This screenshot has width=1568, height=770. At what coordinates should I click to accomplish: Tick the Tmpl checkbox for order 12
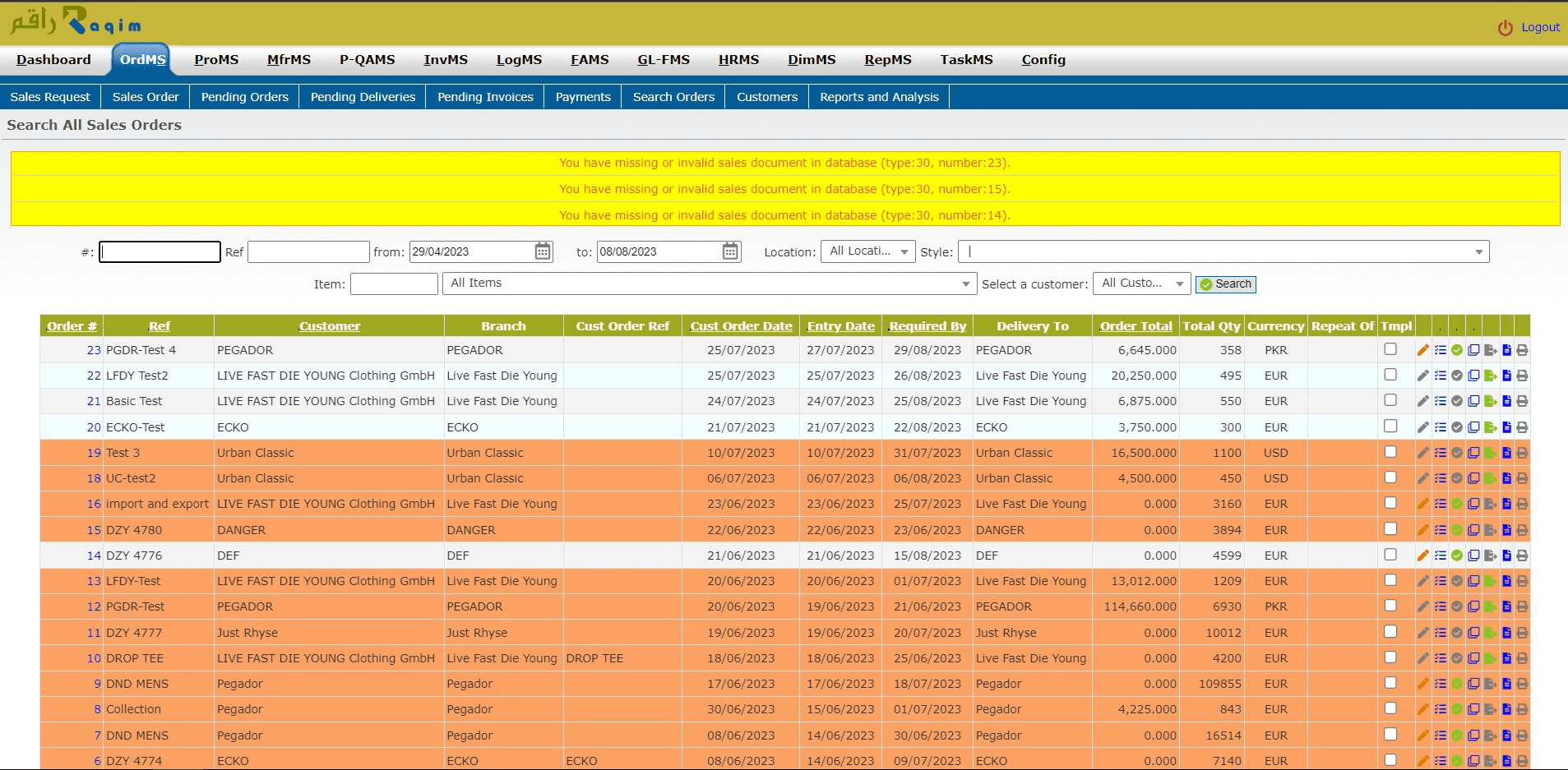1390,606
